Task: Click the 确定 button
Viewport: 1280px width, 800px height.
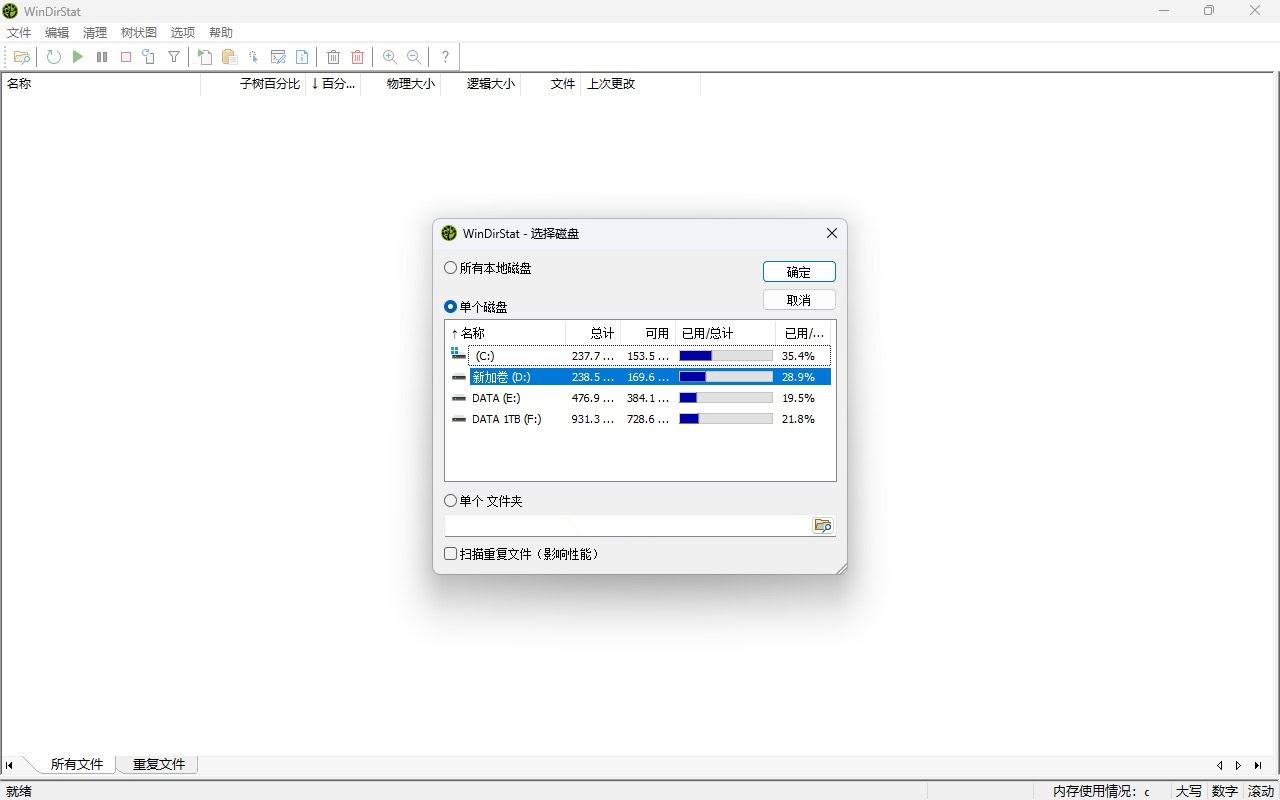Action: 798,272
